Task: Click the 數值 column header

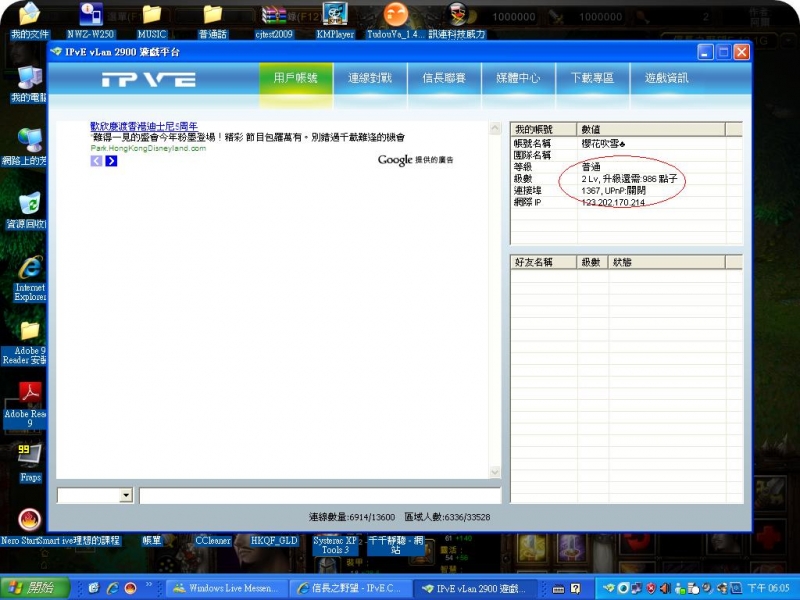Action: click(651, 130)
